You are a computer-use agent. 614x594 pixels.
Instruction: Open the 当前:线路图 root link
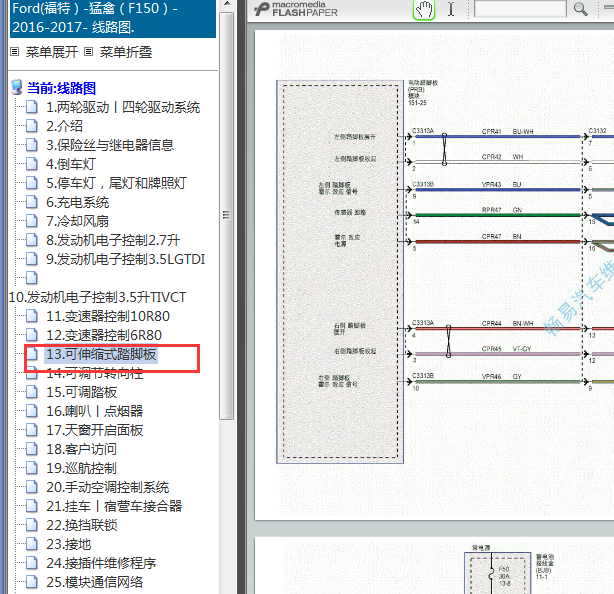(x=61, y=88)
